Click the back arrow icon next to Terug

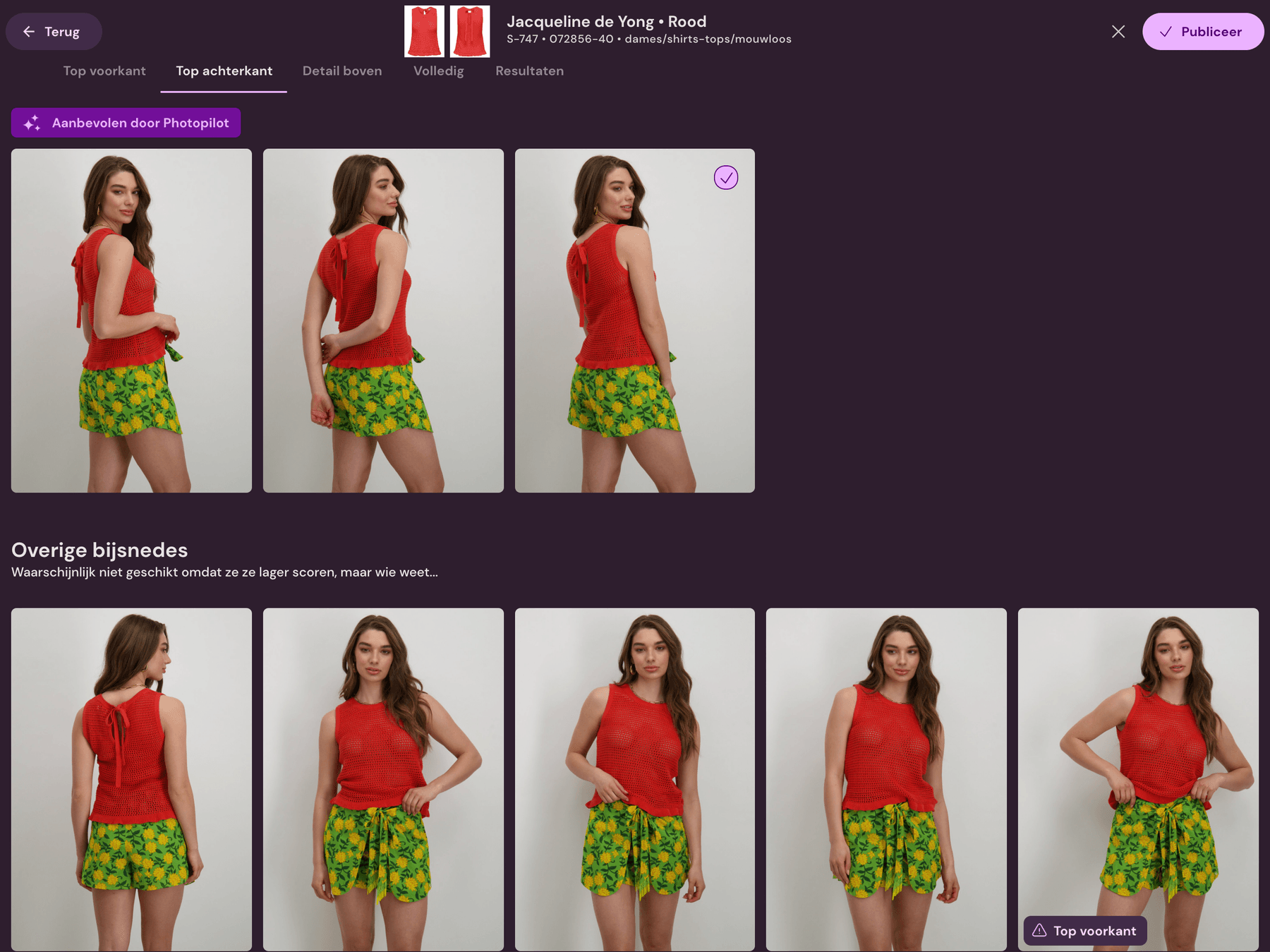[x=28, y=31]
